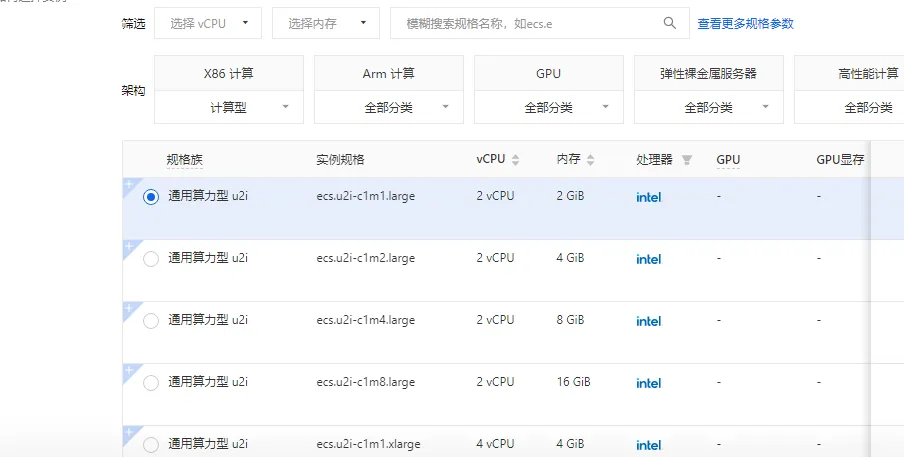The width and height of the screenshot is (904, 457).
Task: Select ecs.u2i-c1m8.large radio button
Action: [x=150, y=383]
